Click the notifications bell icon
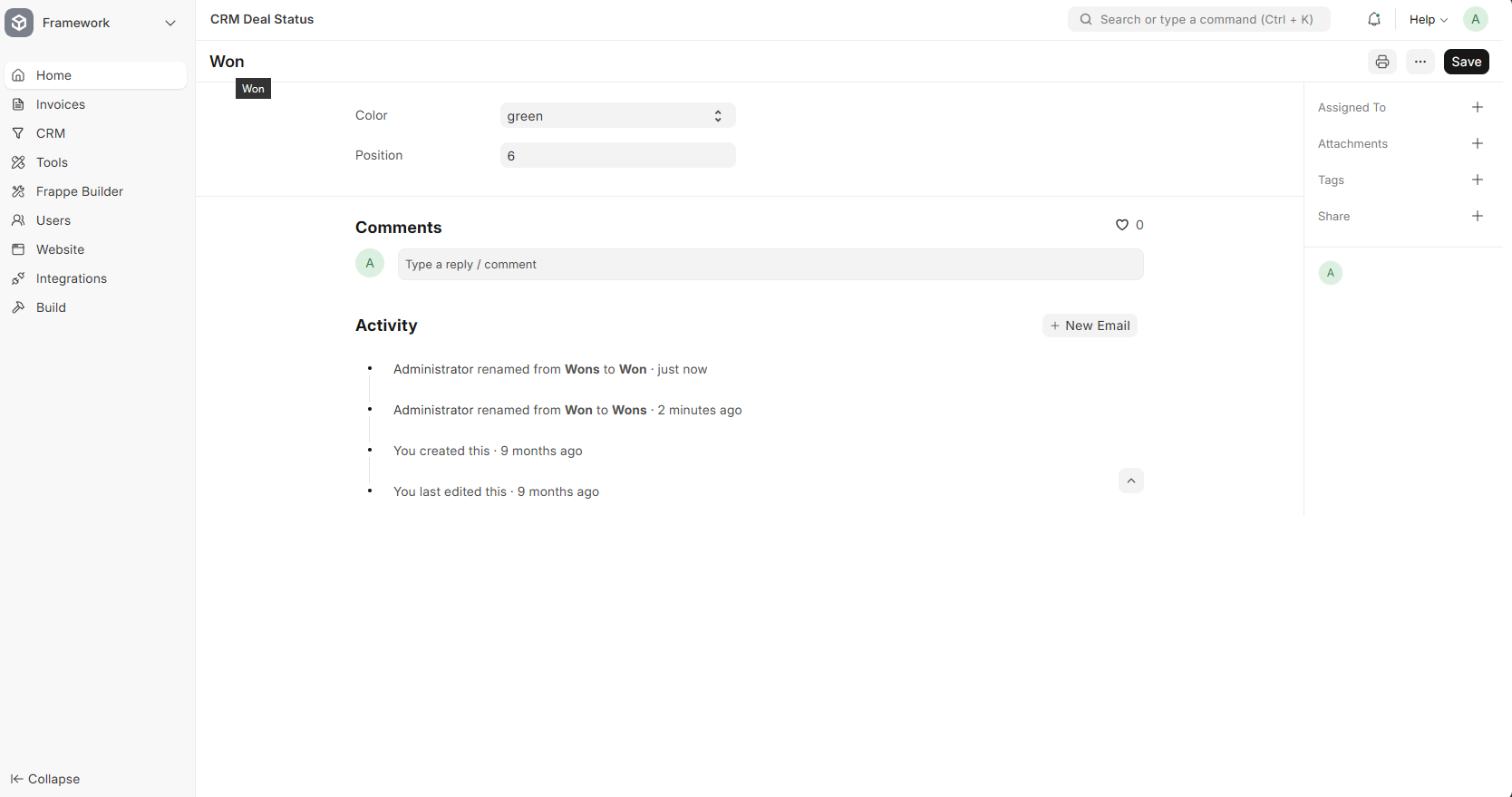The height and width of the screenshot is (797, 1512). pyautogui.click(x=1374, y=19)
